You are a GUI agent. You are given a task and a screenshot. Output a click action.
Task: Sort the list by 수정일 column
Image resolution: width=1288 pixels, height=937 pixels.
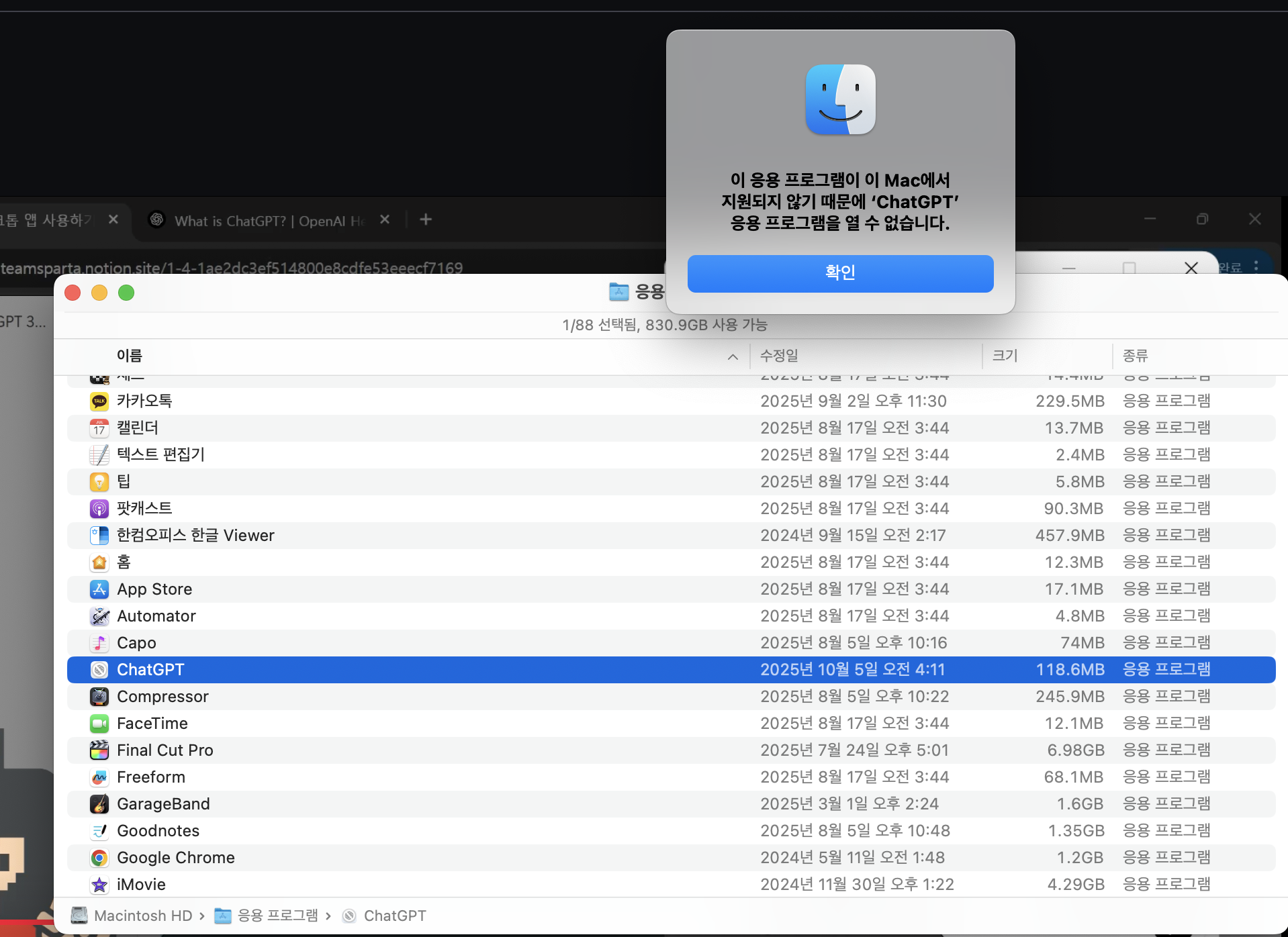tap(779, 356)
